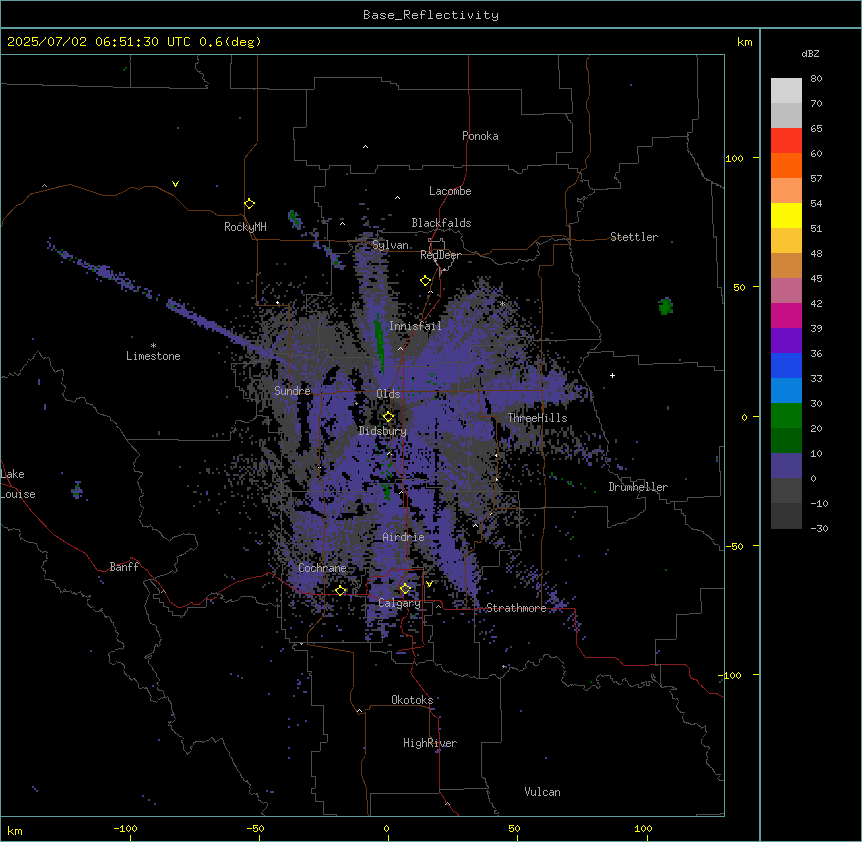The image size is (862, 842).
Task: Click the purple 36–39 dBZ legend swatch
Action: click(x=786, y=341)
